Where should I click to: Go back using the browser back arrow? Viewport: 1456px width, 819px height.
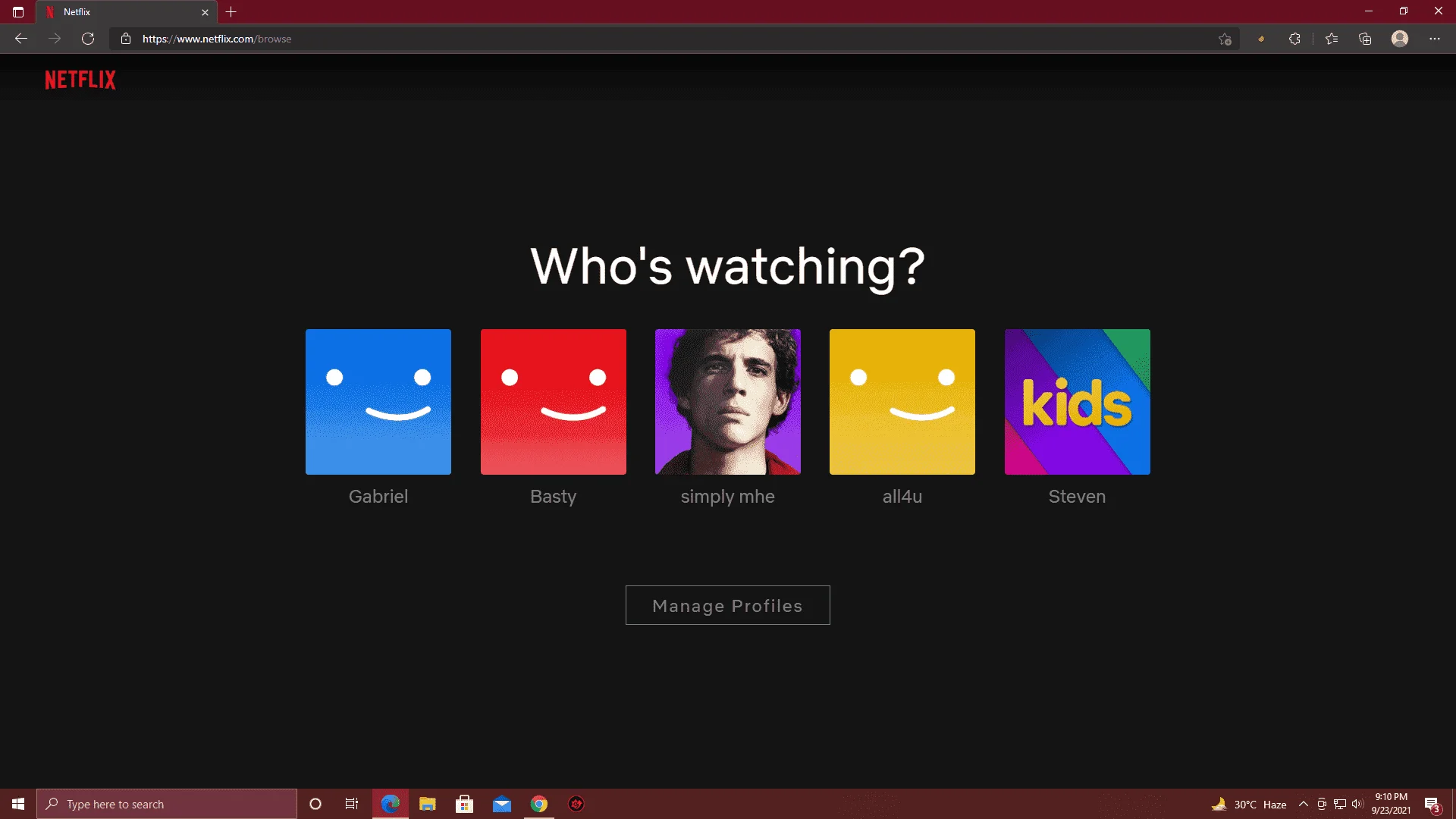(x=21, y=39)
